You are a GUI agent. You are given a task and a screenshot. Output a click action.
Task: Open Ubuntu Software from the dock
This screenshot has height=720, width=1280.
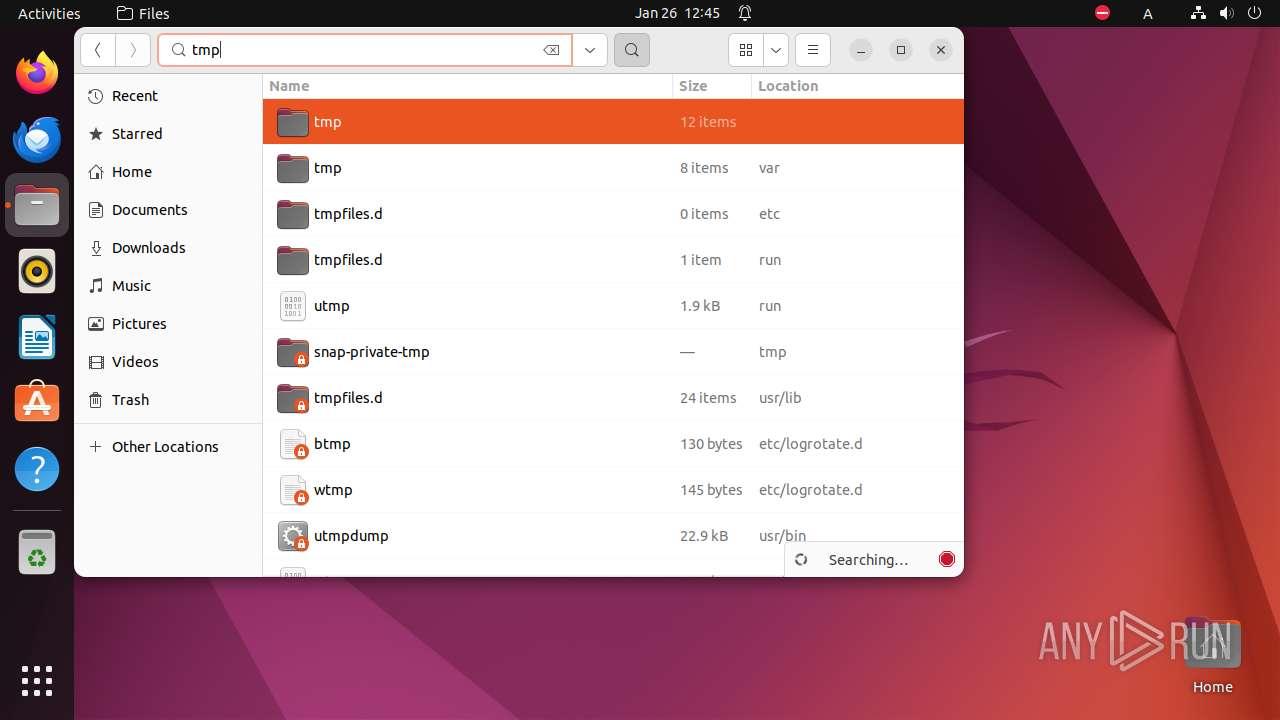click(37, 403)
